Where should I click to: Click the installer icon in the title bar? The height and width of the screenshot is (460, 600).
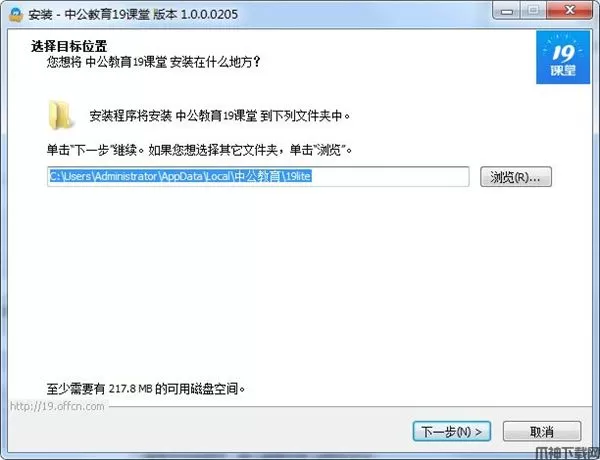coord(16,14)
